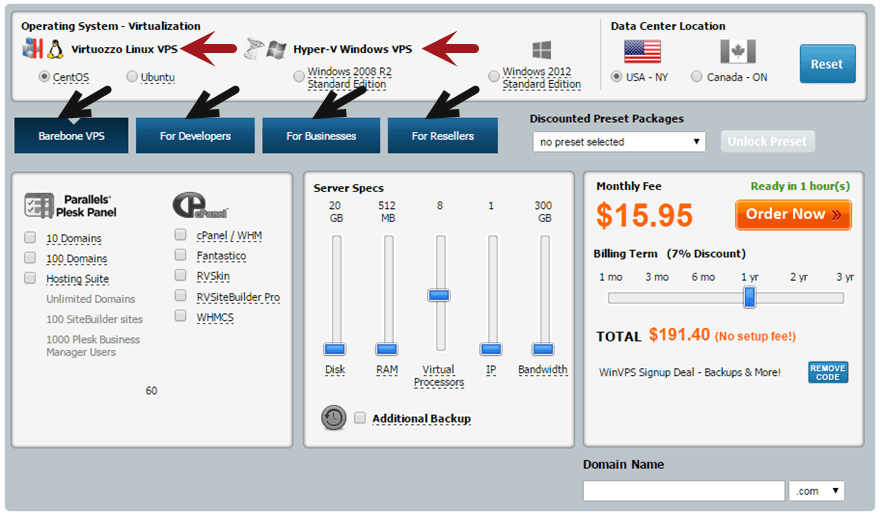Click the Parallels Plesk Panel logo
This screenshot has height=514, width=880.
[70, 206]
